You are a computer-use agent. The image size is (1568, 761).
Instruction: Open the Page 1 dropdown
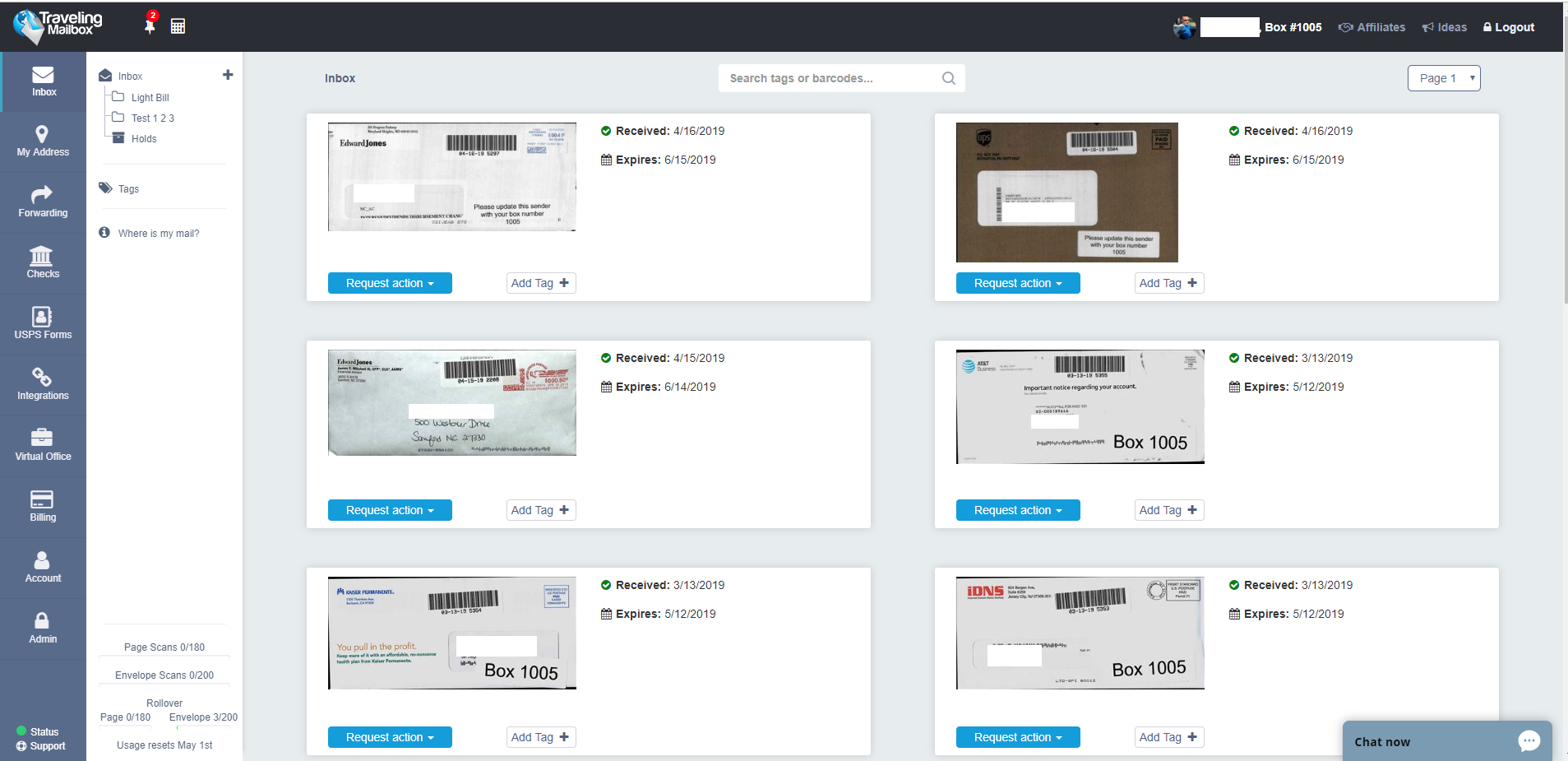(x=1444, y=78)
